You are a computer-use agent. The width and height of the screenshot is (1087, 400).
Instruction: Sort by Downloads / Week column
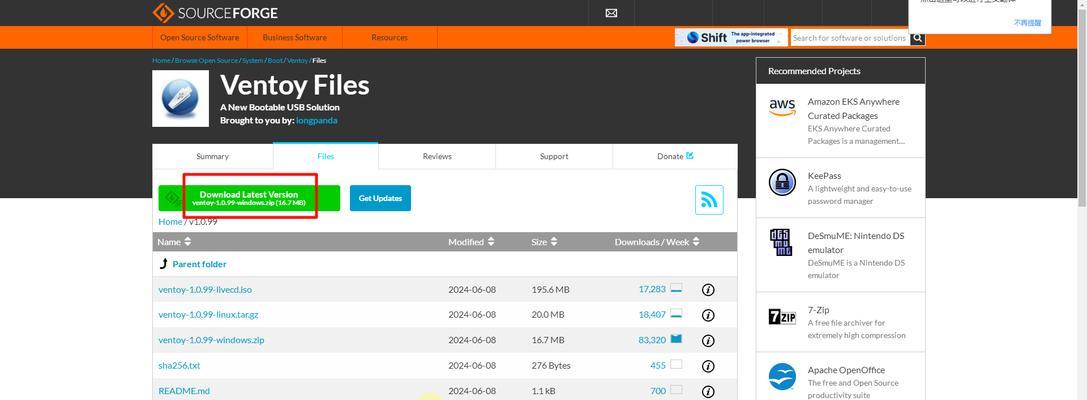(x=656, y=242)
